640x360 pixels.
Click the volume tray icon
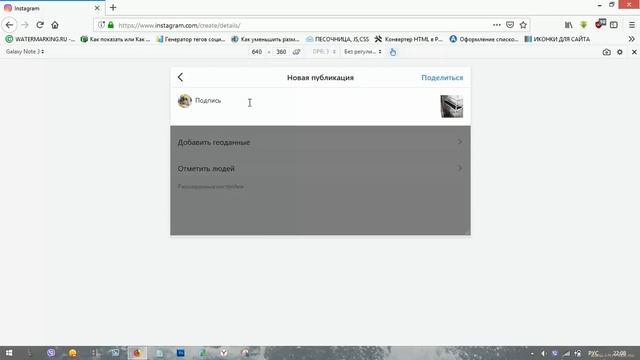(x=543, y=353)
